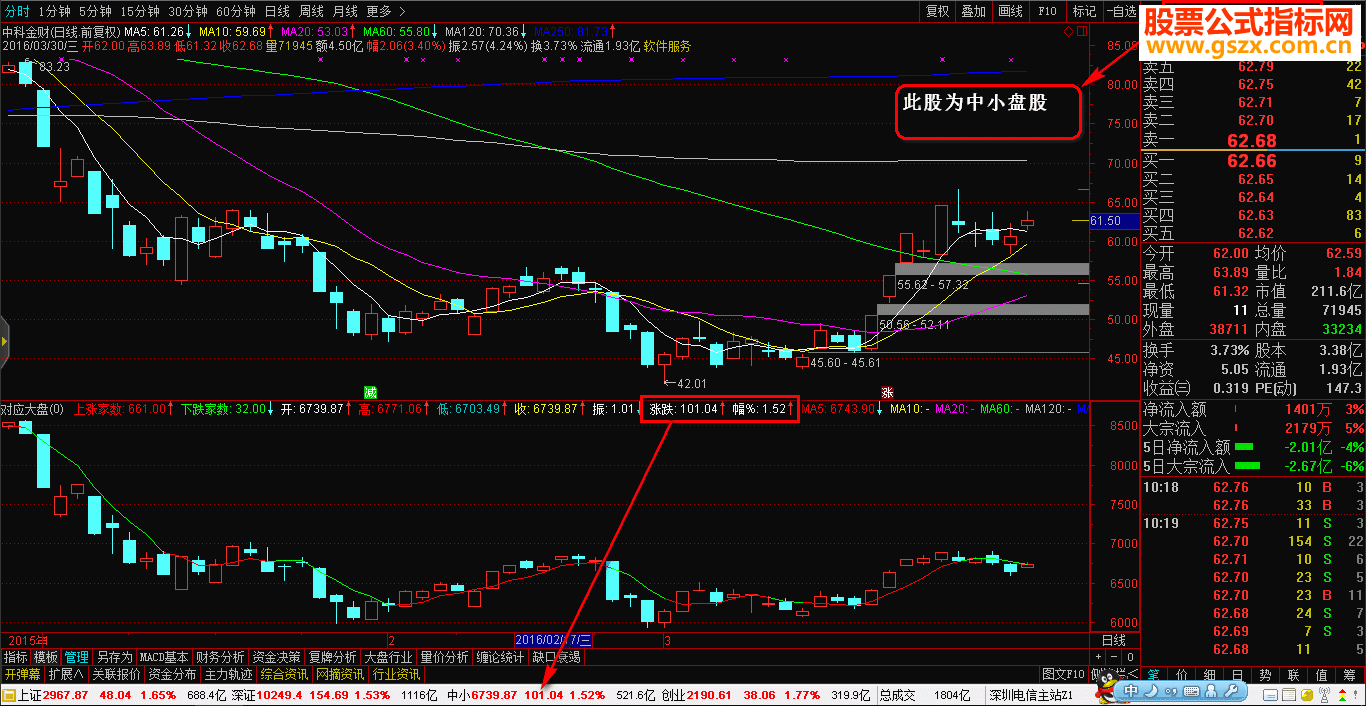1366x706 pixels.
Task: Open the 资金分布 tab
Action: click(x=172, y=674)
